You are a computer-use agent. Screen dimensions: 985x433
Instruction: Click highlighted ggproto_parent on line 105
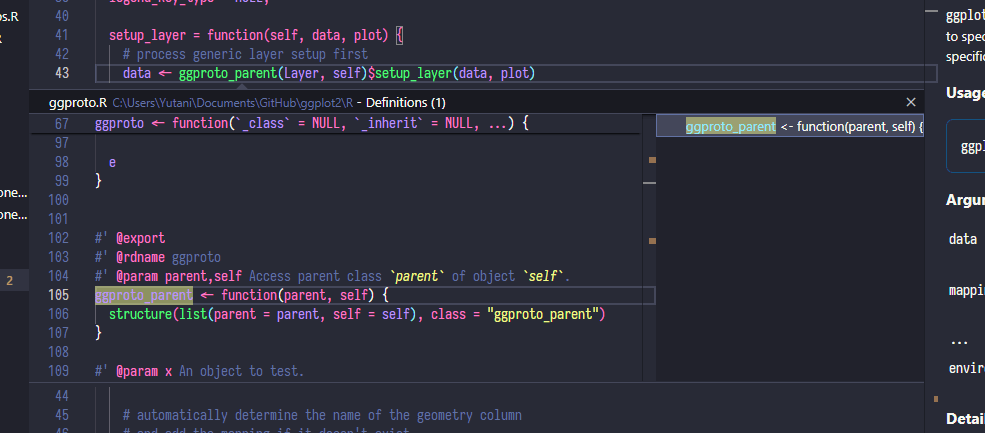click(143, 295)
